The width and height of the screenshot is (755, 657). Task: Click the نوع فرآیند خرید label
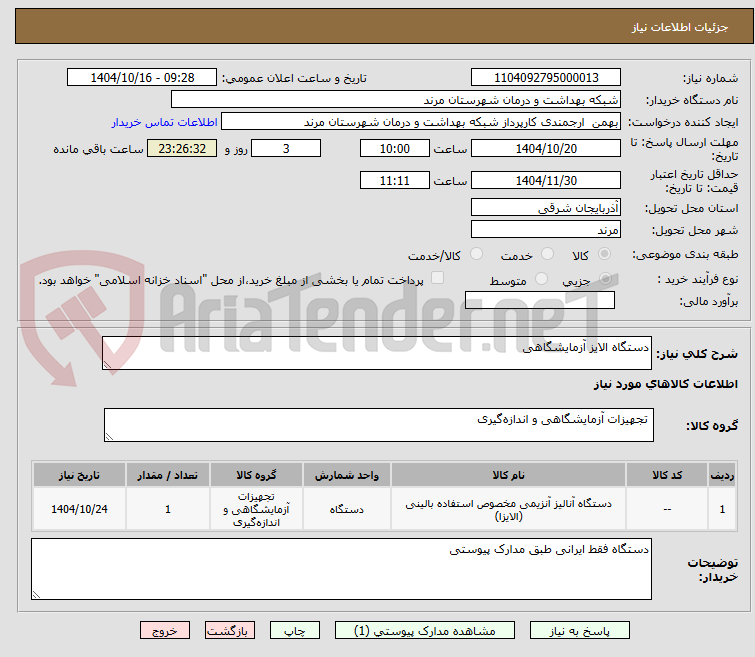pos(698,279)
